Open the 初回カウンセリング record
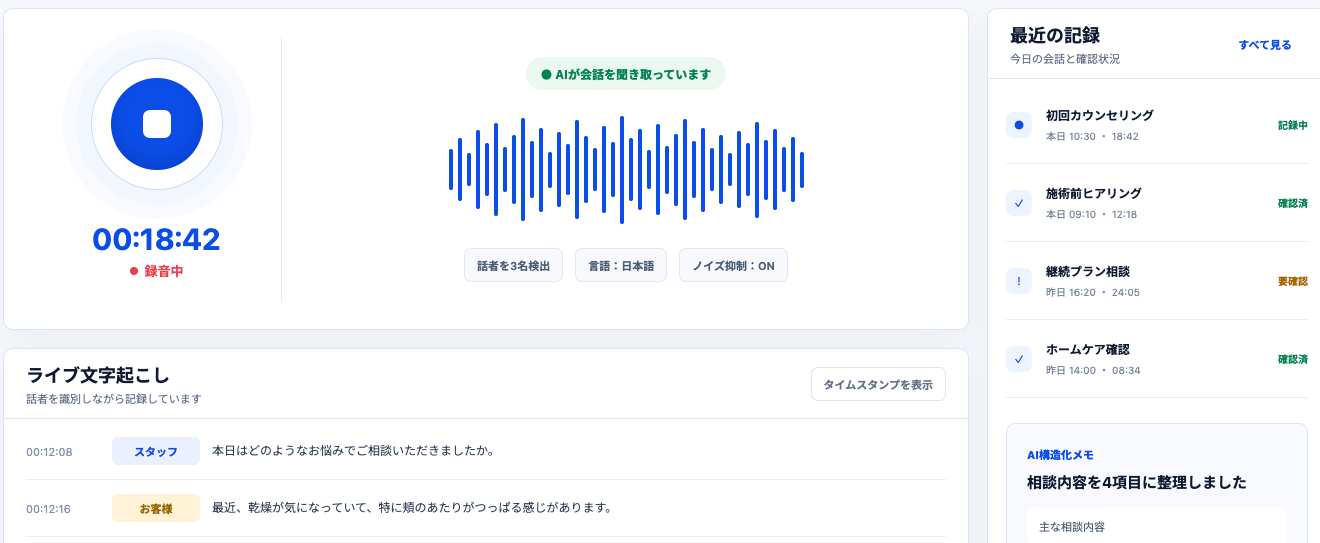The width and height of the screenshot is (1320, 543). tap(1157, 125)
